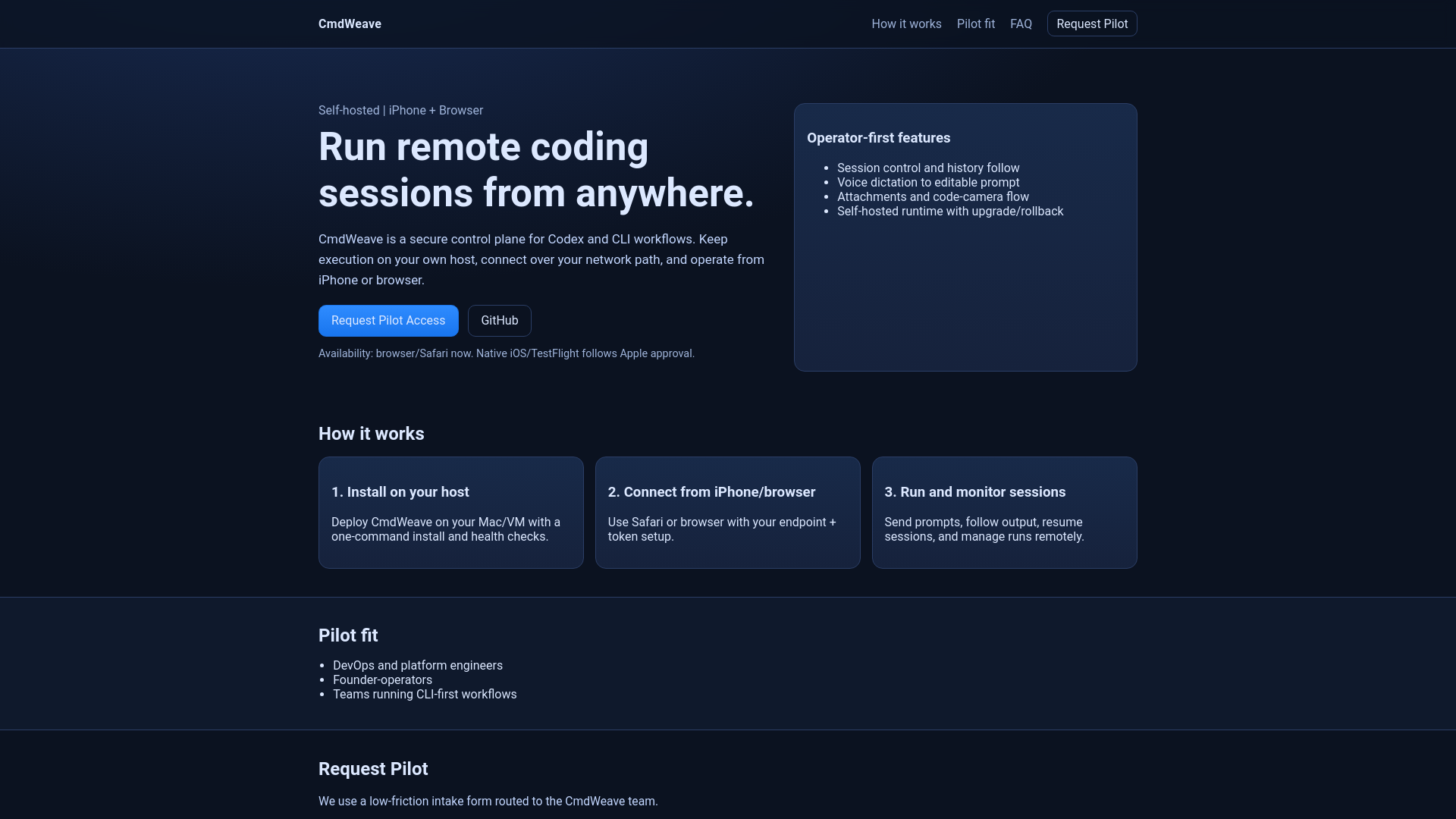This screenshot has width=1456, height=819.
Task: Select Teams running CLI-first workflows item
Action: pos(425,694)
